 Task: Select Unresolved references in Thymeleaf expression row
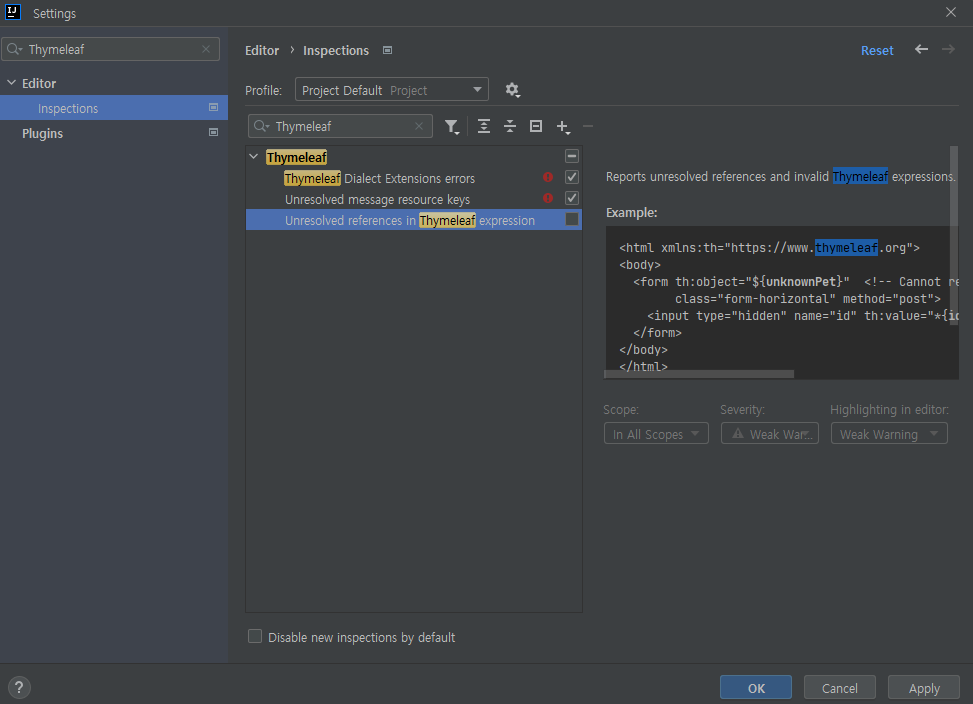(x=414, y=220)
